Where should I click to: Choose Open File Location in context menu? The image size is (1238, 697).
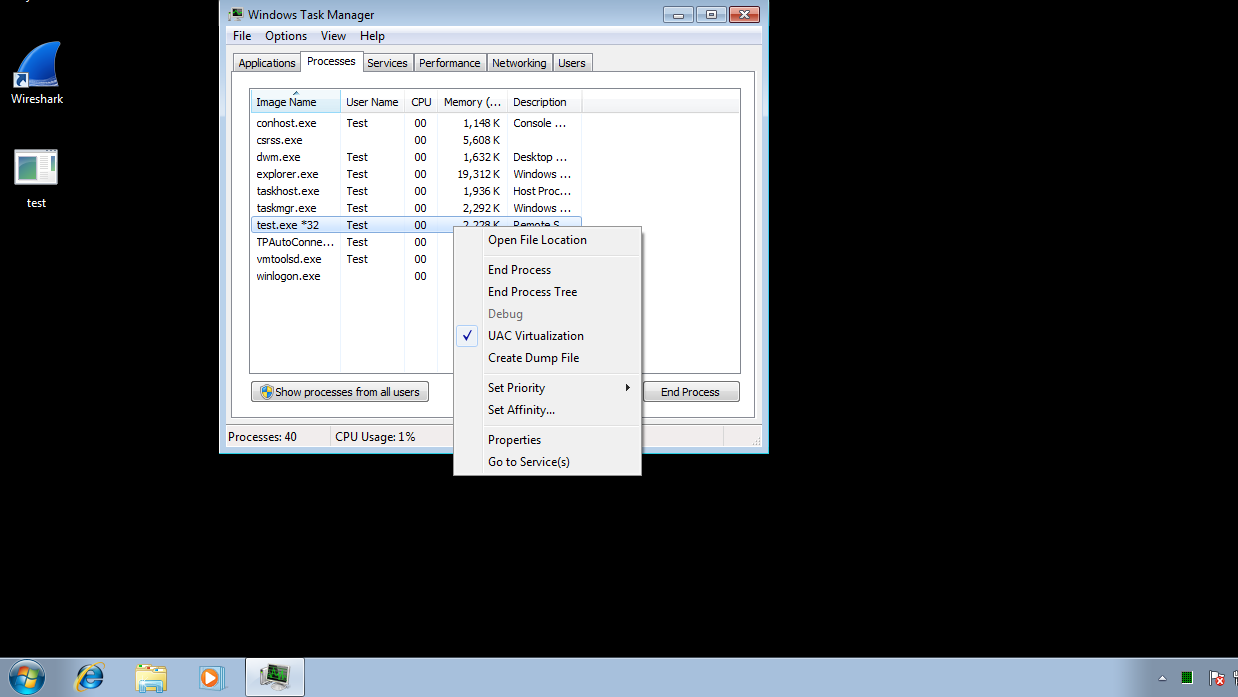547,240
